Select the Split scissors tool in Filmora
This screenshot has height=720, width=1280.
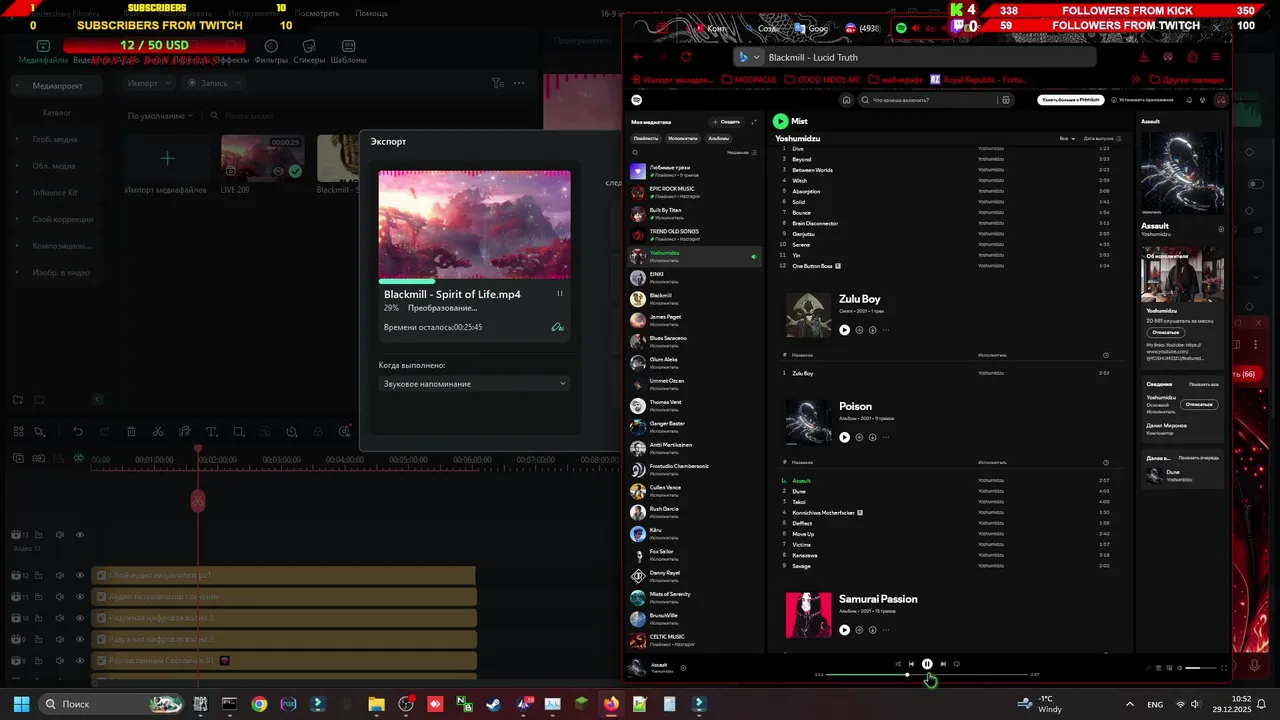point(158,432)
